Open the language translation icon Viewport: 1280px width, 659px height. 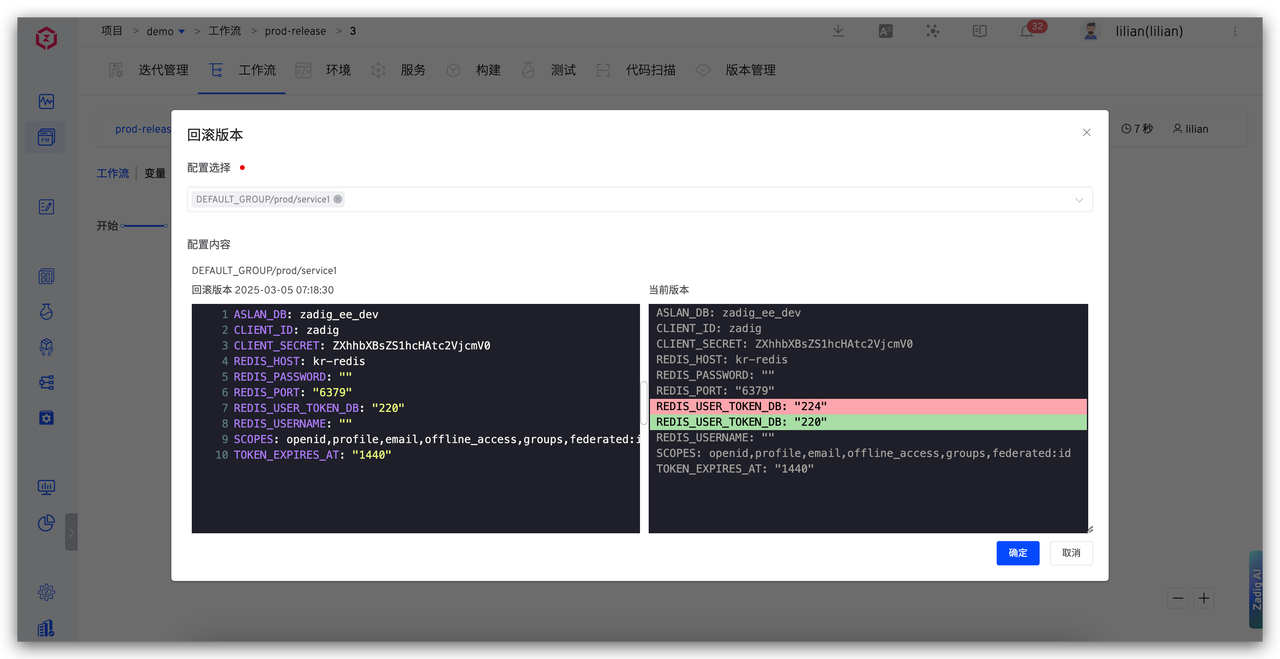(x=885, y=31)
